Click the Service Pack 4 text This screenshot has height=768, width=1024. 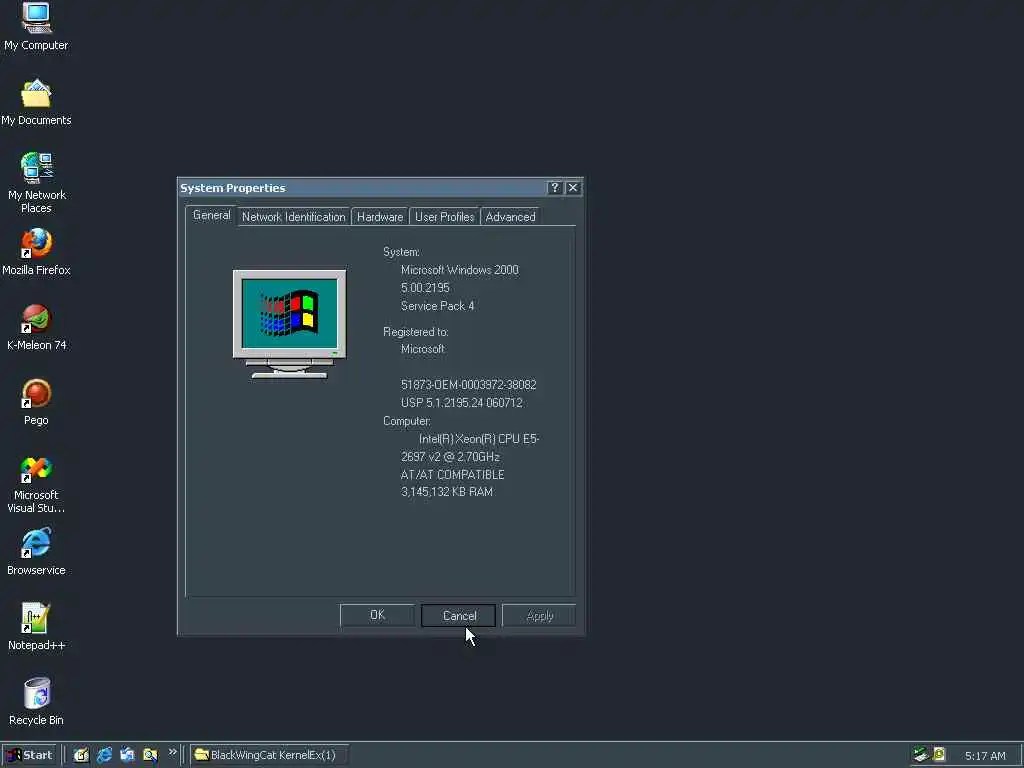438,306
